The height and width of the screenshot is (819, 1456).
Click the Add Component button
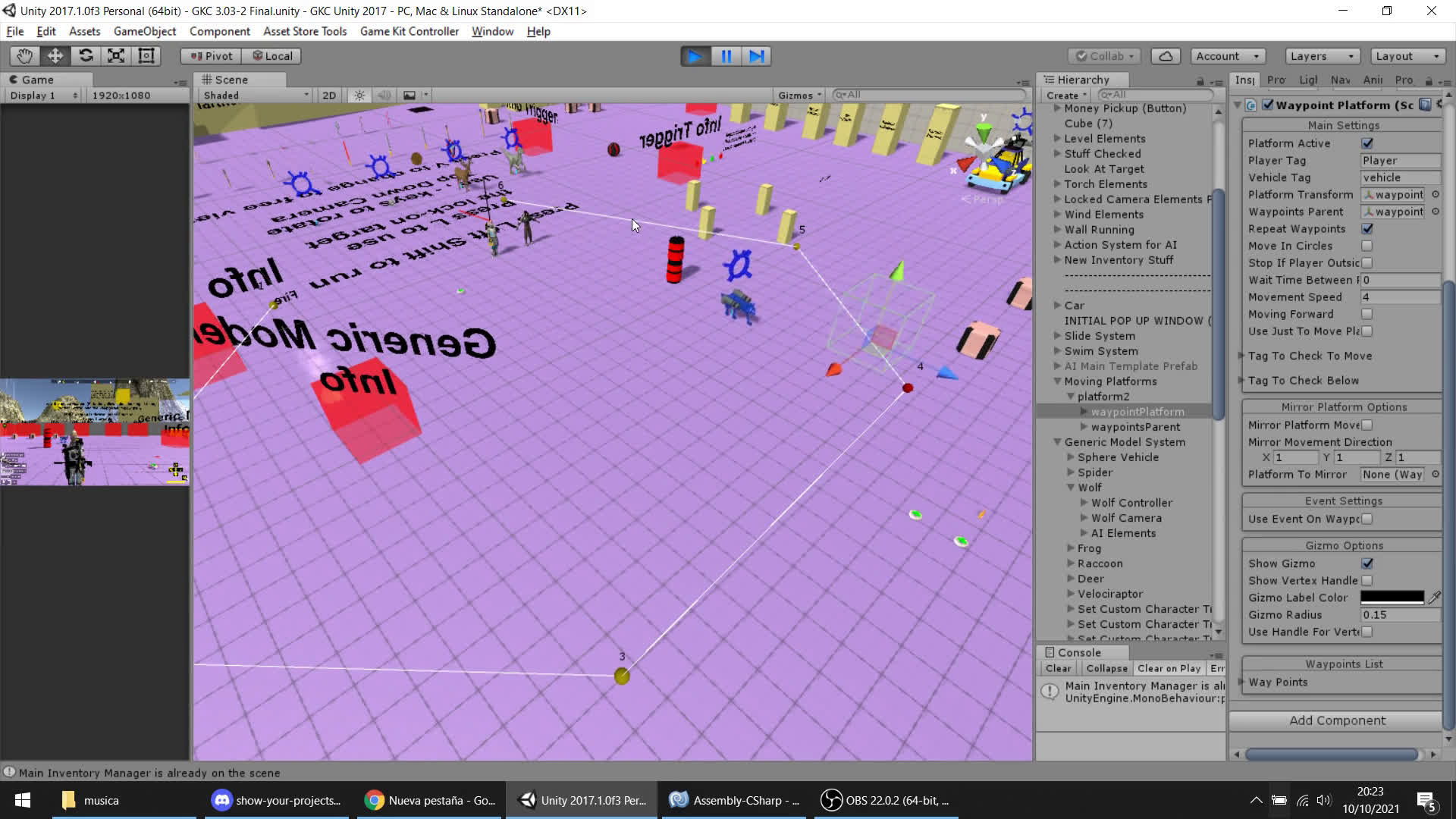point(1337,720)
